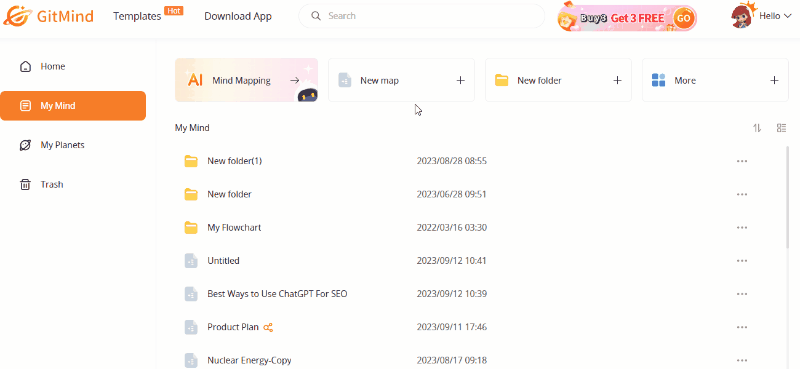Click the Untitled file icon
This screenshot has height=369, width=800.
click(191, 261)
